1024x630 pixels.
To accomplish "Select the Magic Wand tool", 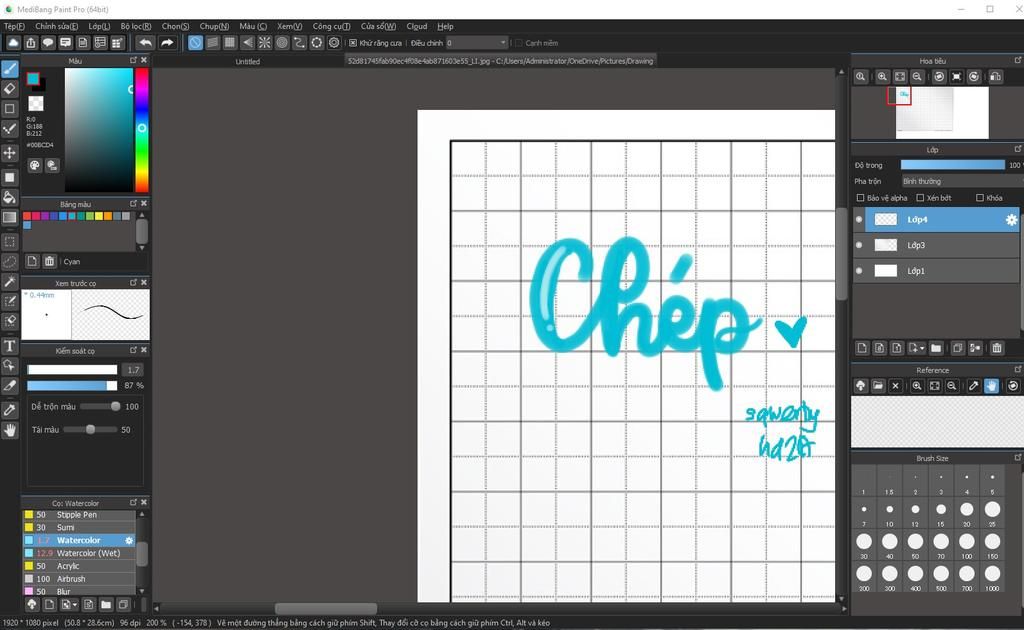I will (10, 281).
